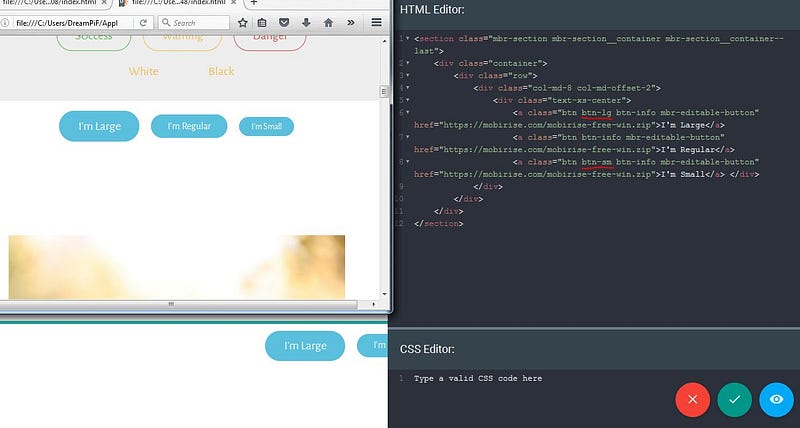This screenshot has height=428, width=800.
Task: Click the I'm Regular button
Action: [189, 126]
